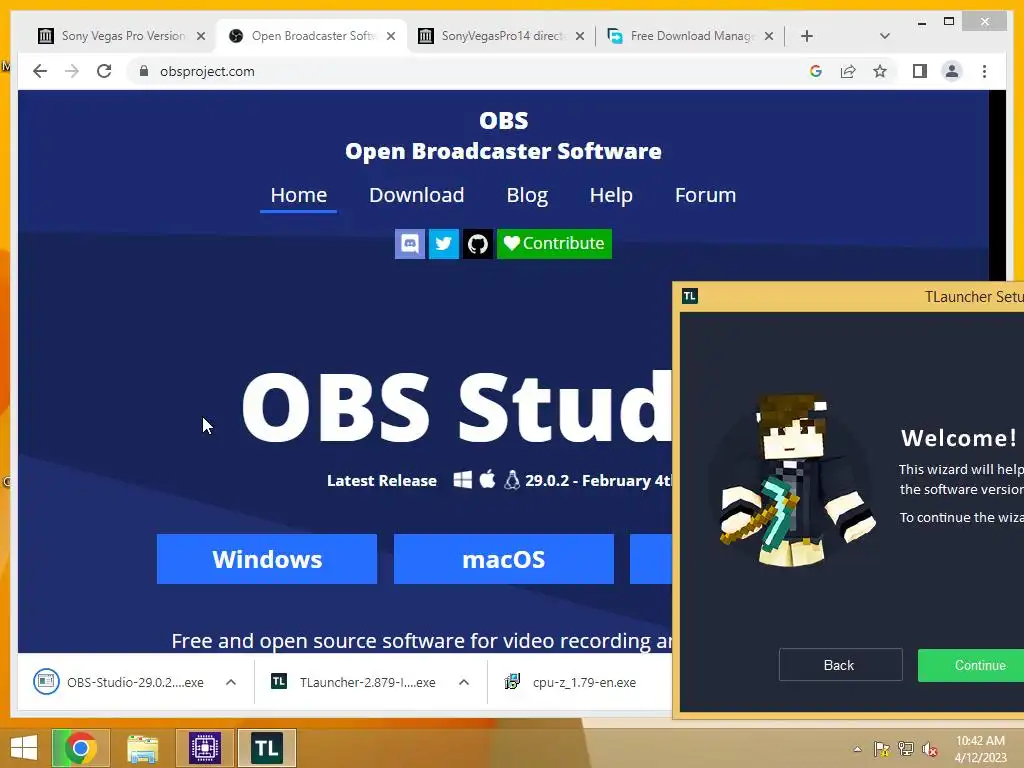
Task: Open the cpu-z_1.79-en.exe download
Action: pyautogui.click(x=570, y=682)
